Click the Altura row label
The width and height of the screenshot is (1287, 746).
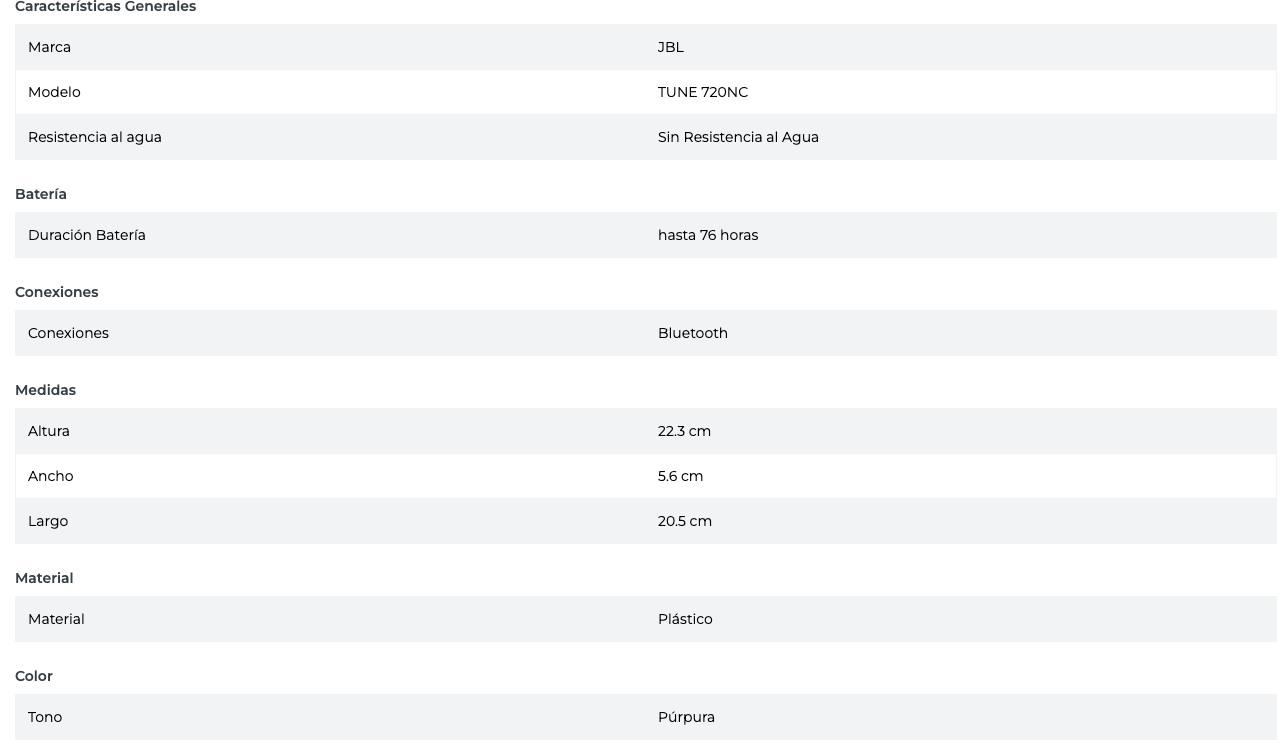49,431
